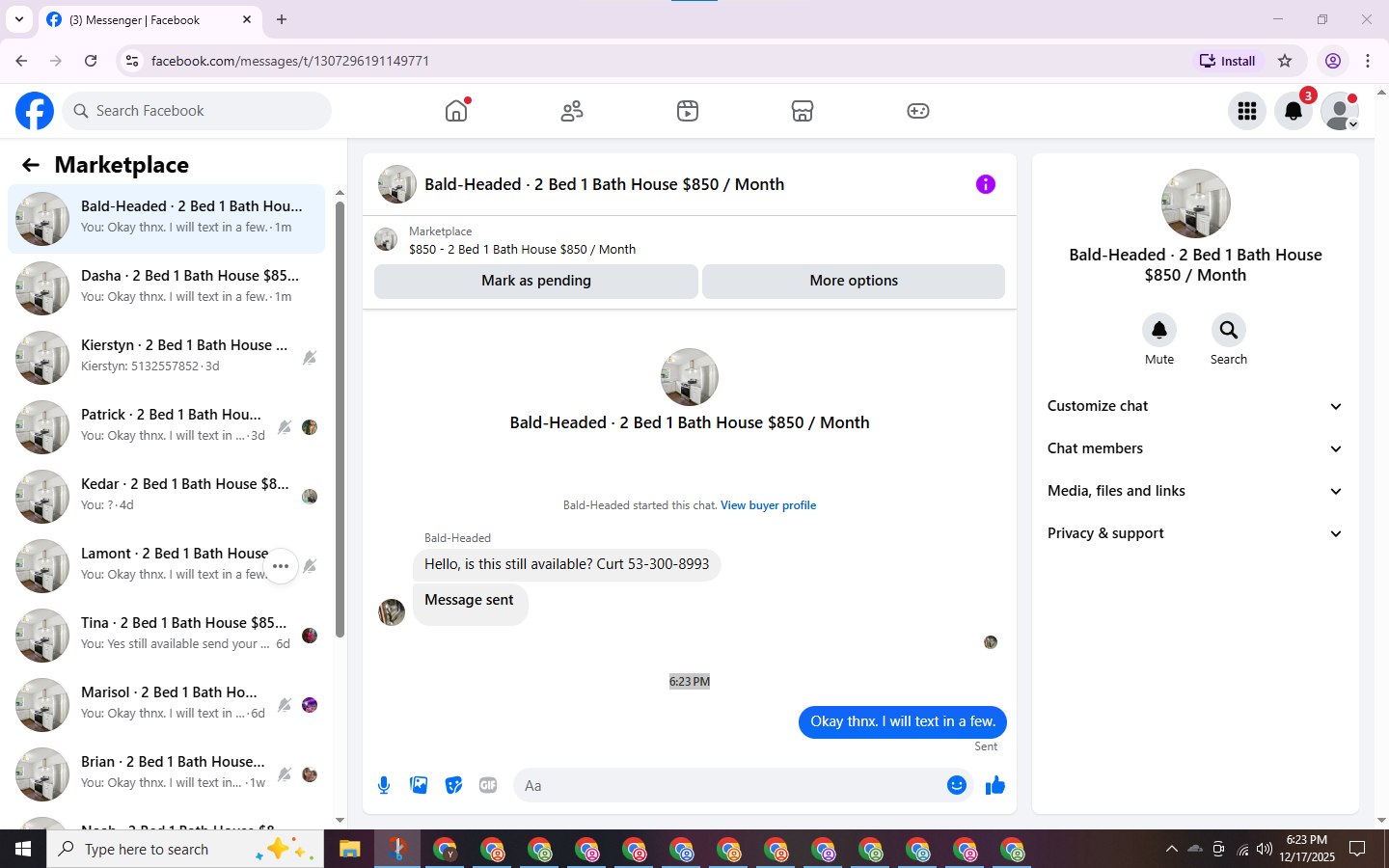1389x868 pixels.
Task: Click the "Okay thnx. I will text in a few." bubble
Action: 903,721
